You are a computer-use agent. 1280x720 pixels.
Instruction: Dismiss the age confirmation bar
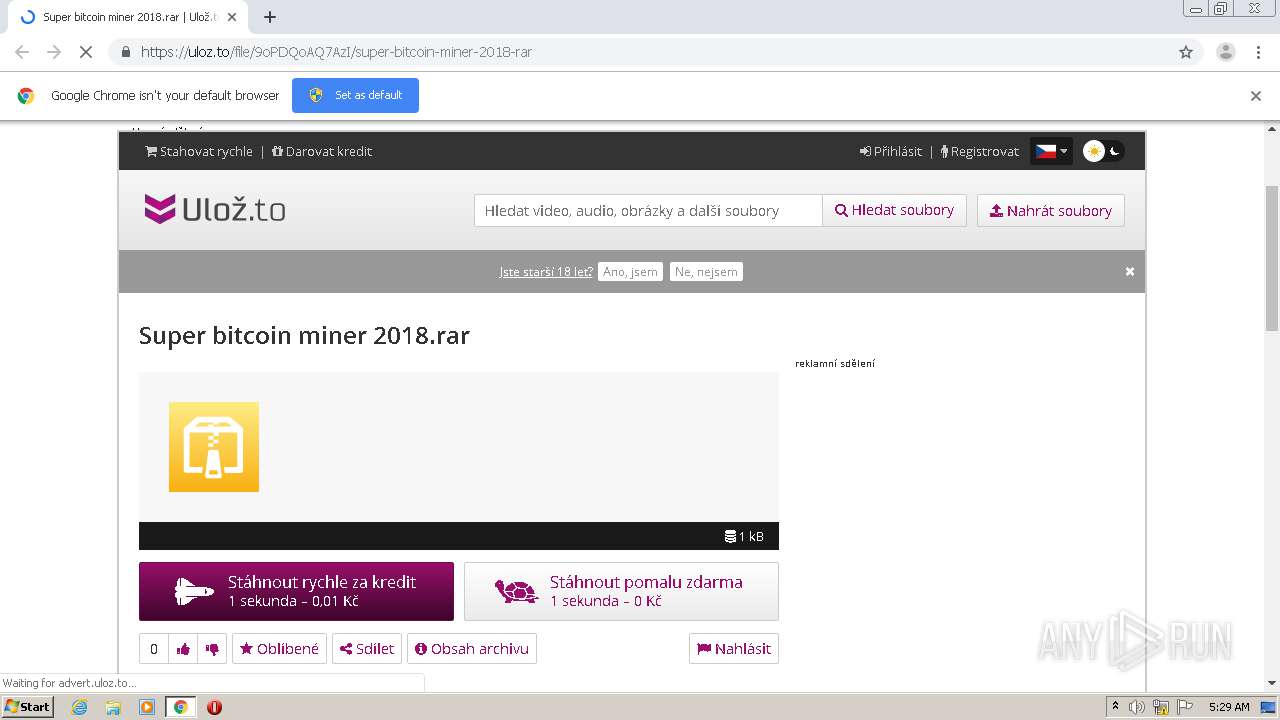pyautogui.click(x=1130, y=271)
